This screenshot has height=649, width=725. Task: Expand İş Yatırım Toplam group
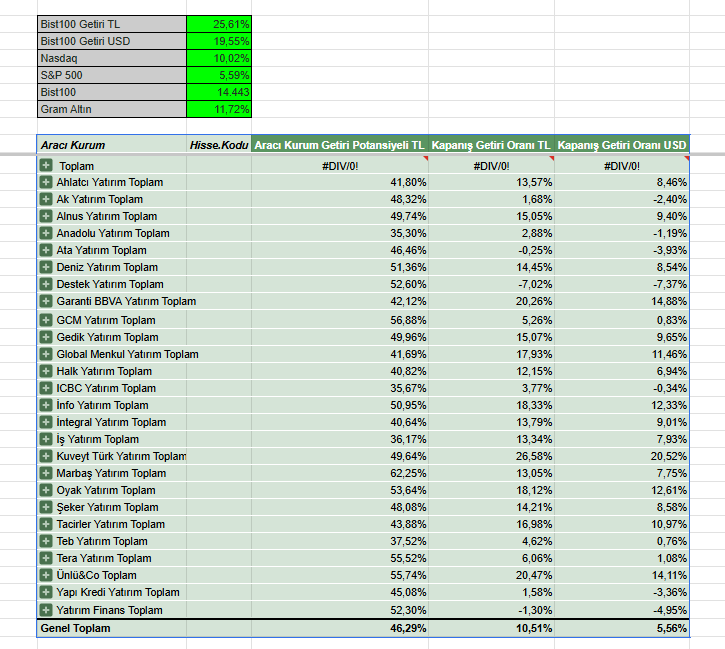click(46, 439)
